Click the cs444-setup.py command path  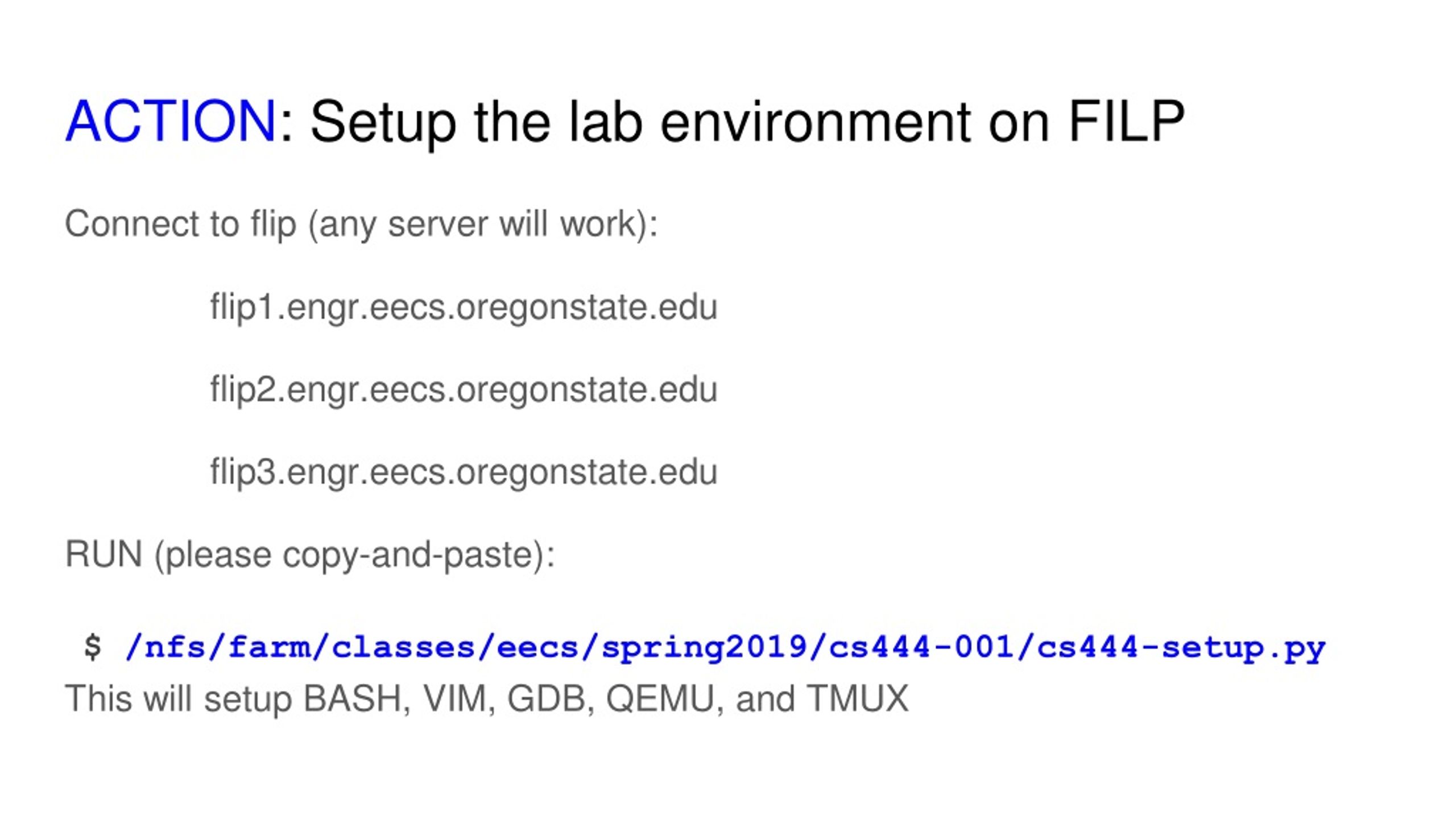pyautogui.click(x=725, y=648)
